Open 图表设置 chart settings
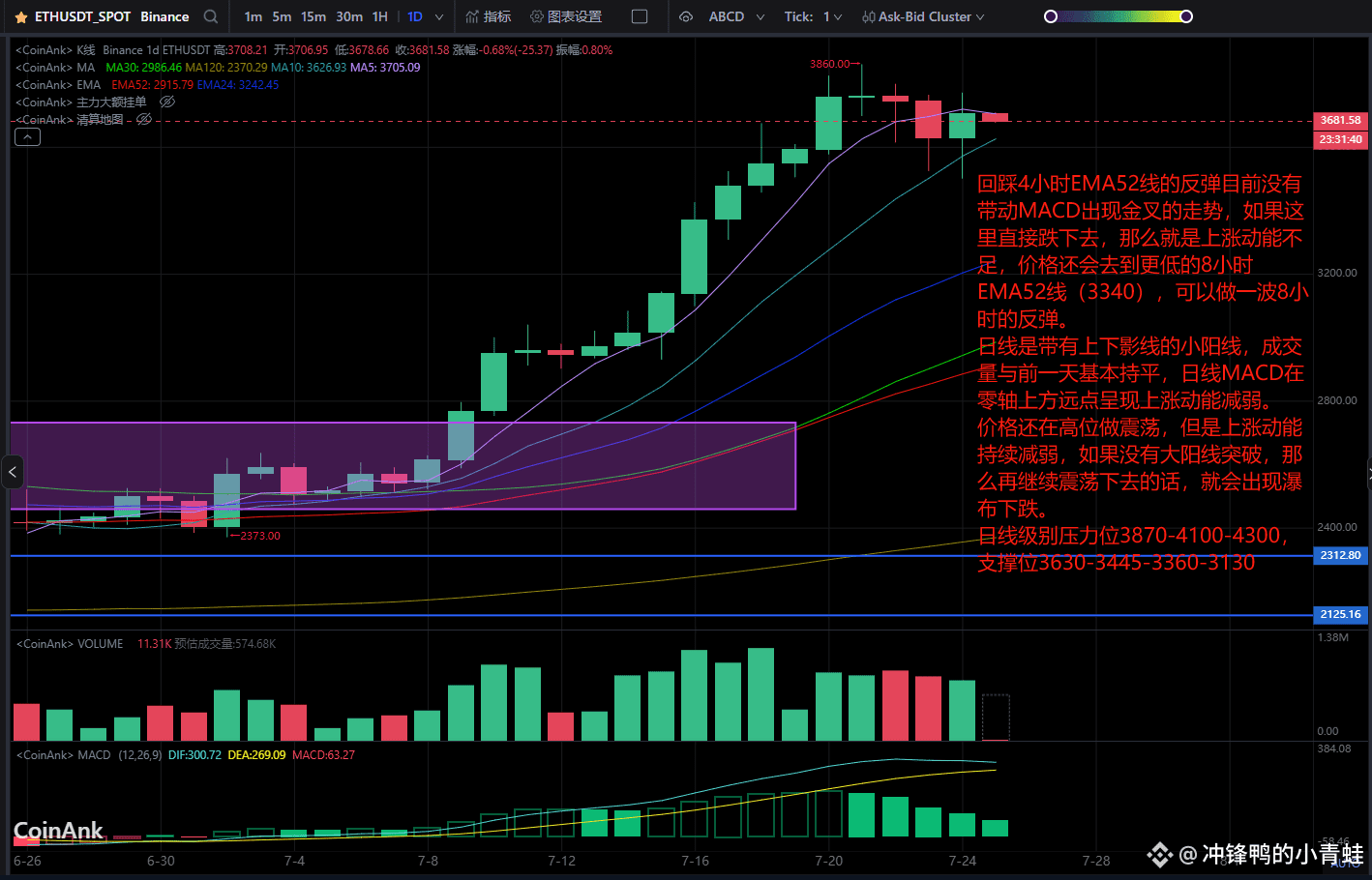Screen dimensions: 1372x880 click(566, 16)
